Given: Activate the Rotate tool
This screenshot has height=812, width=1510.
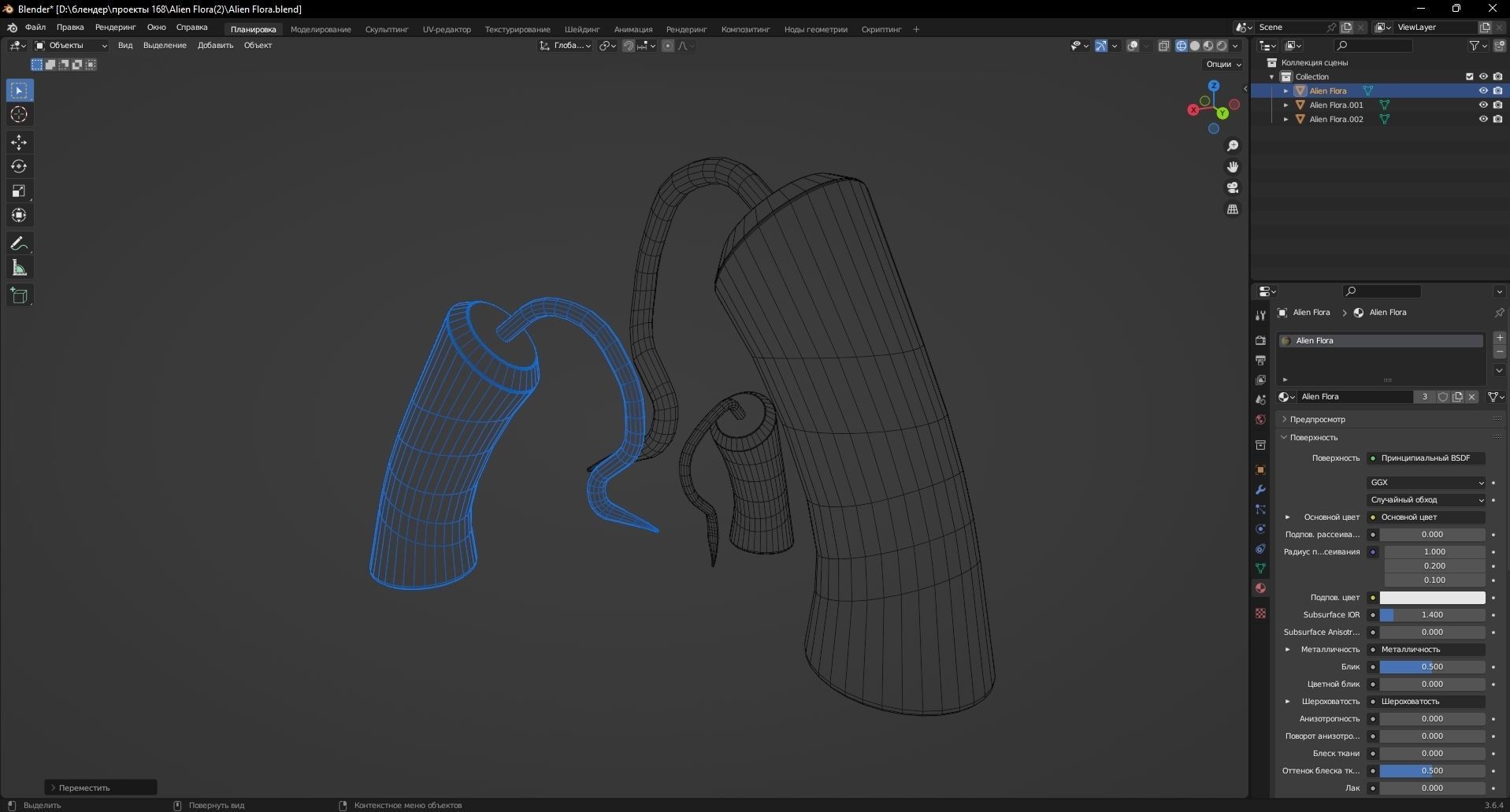Looking at the screenshot, I should tap(19, 167).
